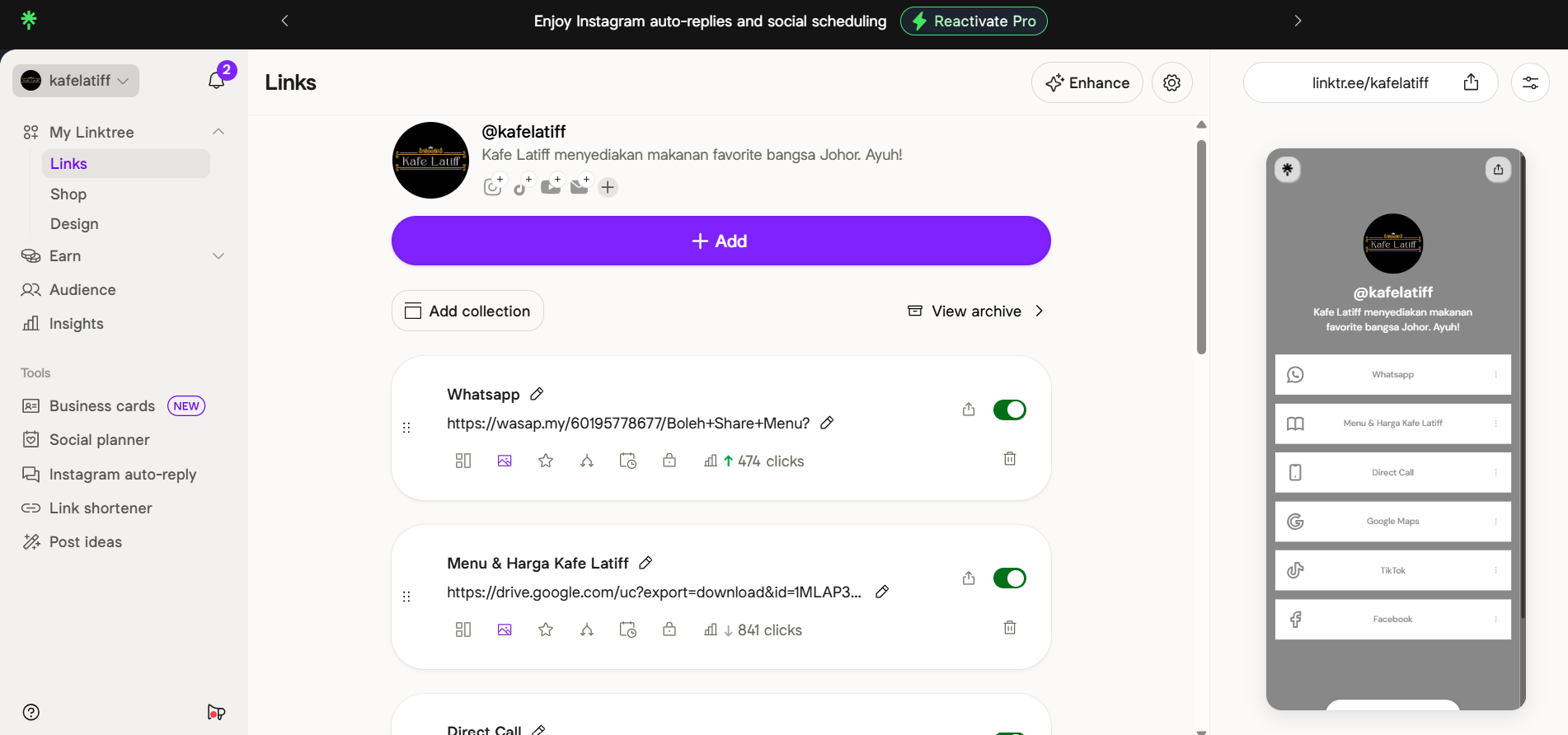This screenshot has height=735, width=1568.
Task: Add YouTube social icon to profile
Action: (x=551, y=186)
